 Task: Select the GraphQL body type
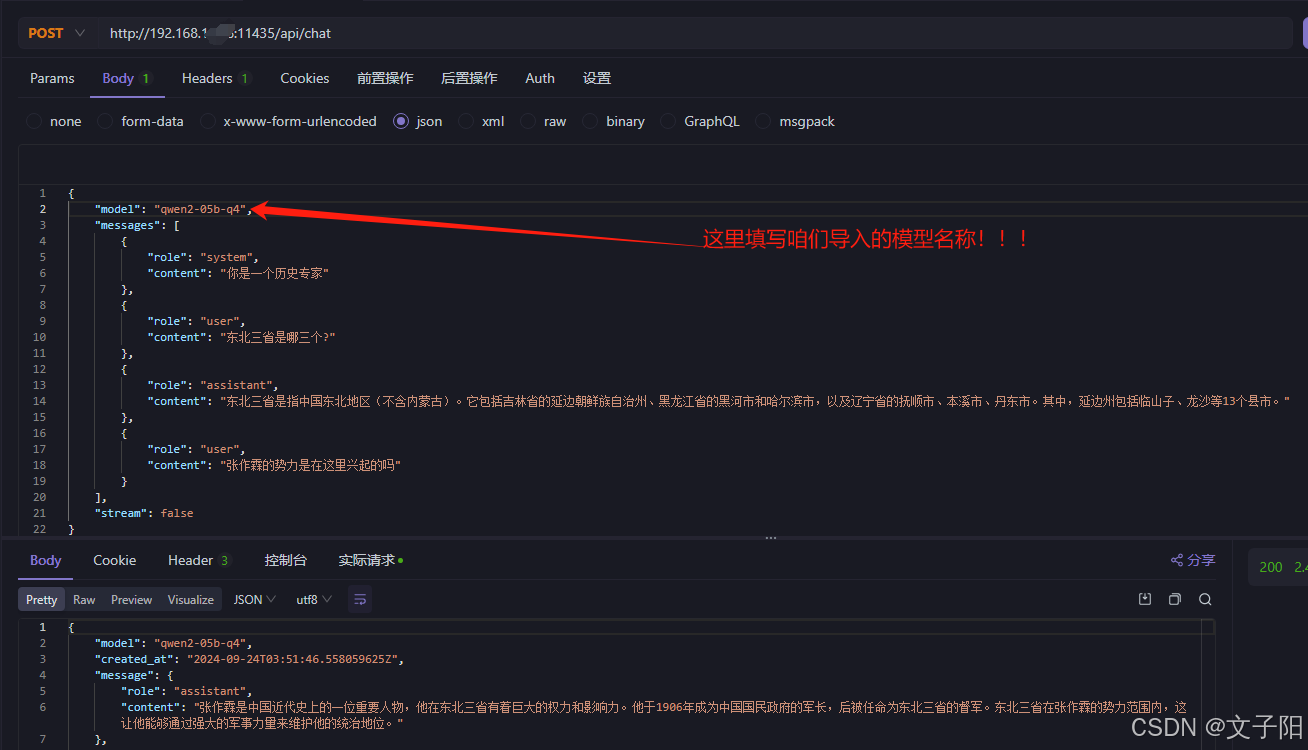(x=700, y=121)
